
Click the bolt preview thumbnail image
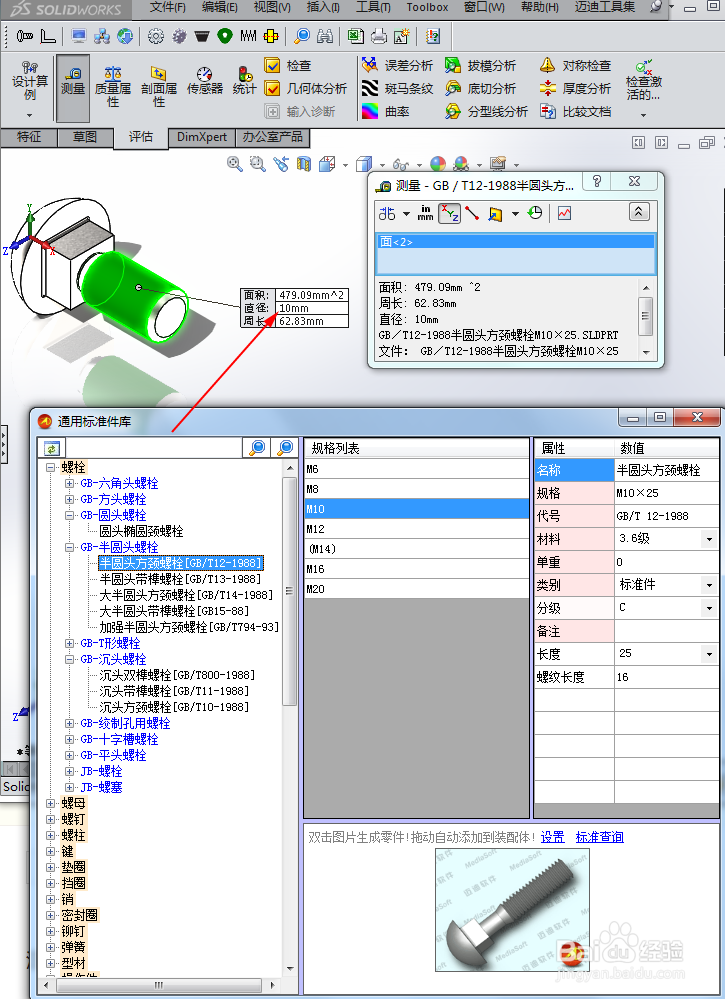512,910
